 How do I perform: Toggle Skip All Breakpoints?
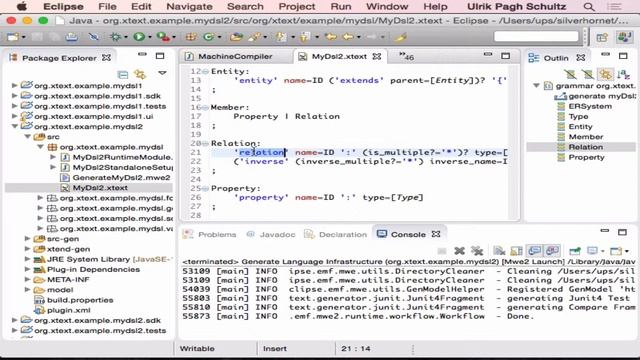click(x=93, y=37)
